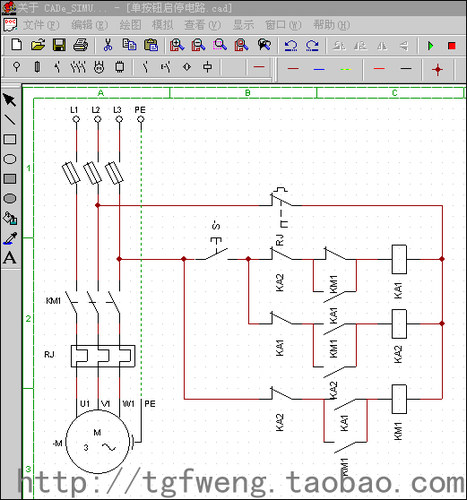Redo the last action
The height and width of the screenshot is (500, 467).
[312, 46]
